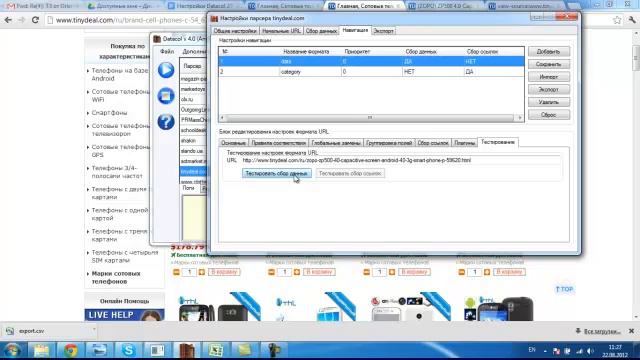Open the camera recorder icon in taskbar
The image size is (640, 360).
(273, 350)
